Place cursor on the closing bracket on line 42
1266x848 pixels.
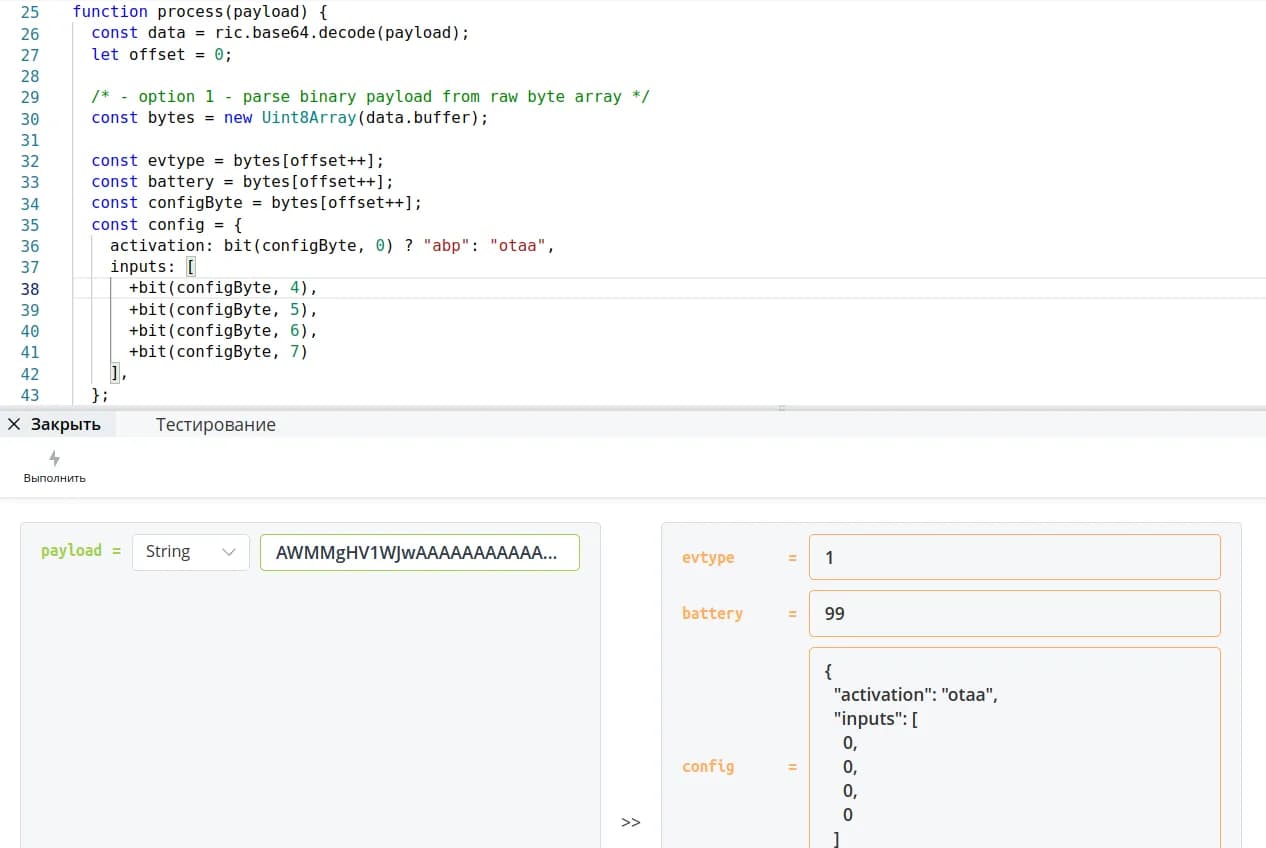pos(115,374)
